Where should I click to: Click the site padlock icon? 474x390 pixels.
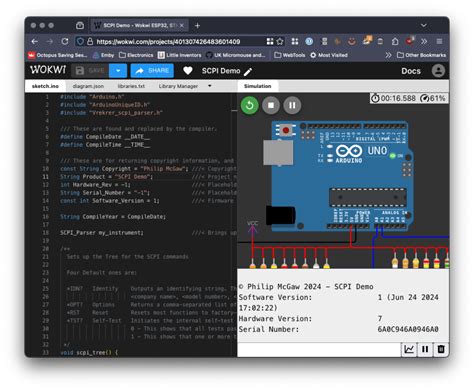pyautogui.click(x=90, y=41)
